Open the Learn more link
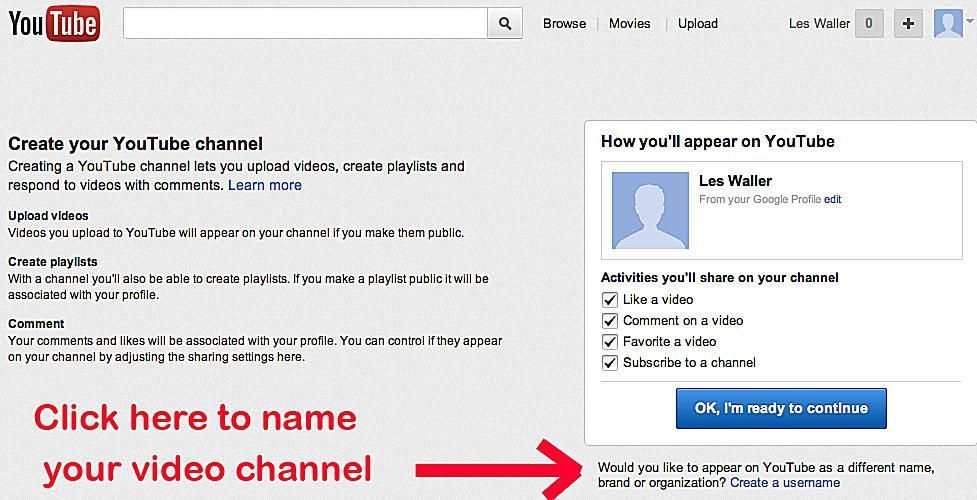 [x=265, y=185]
